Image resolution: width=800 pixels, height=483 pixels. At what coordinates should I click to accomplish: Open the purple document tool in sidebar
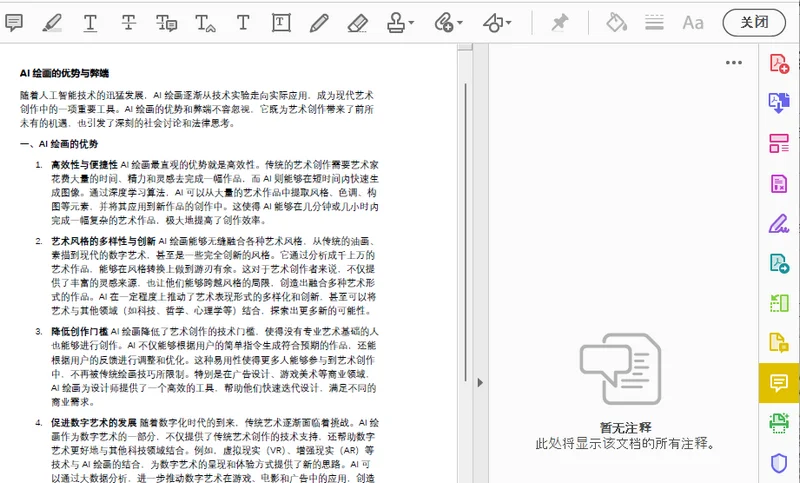(x=779, y=183)
